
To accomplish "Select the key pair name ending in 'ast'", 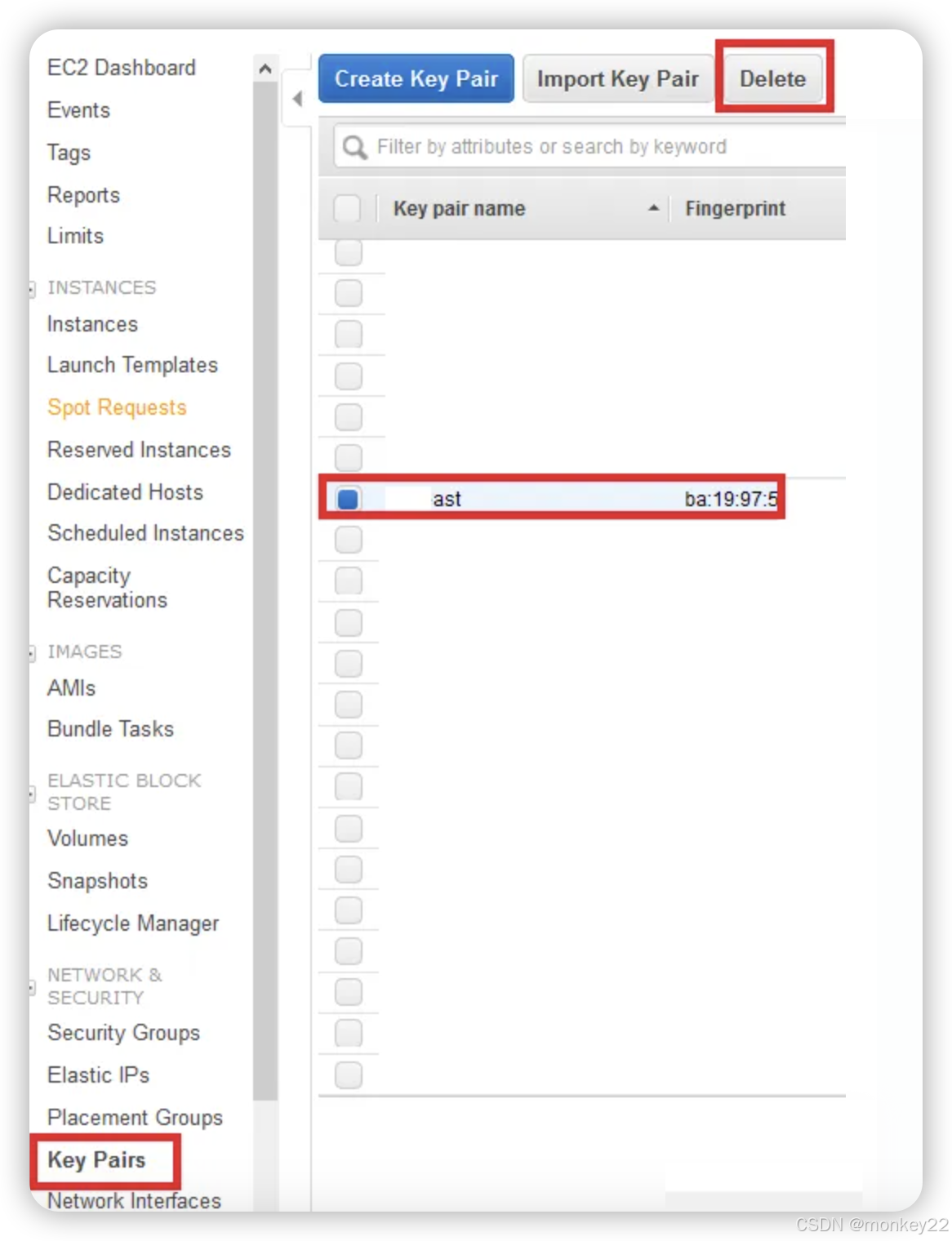I will click(x=447, y=499).
